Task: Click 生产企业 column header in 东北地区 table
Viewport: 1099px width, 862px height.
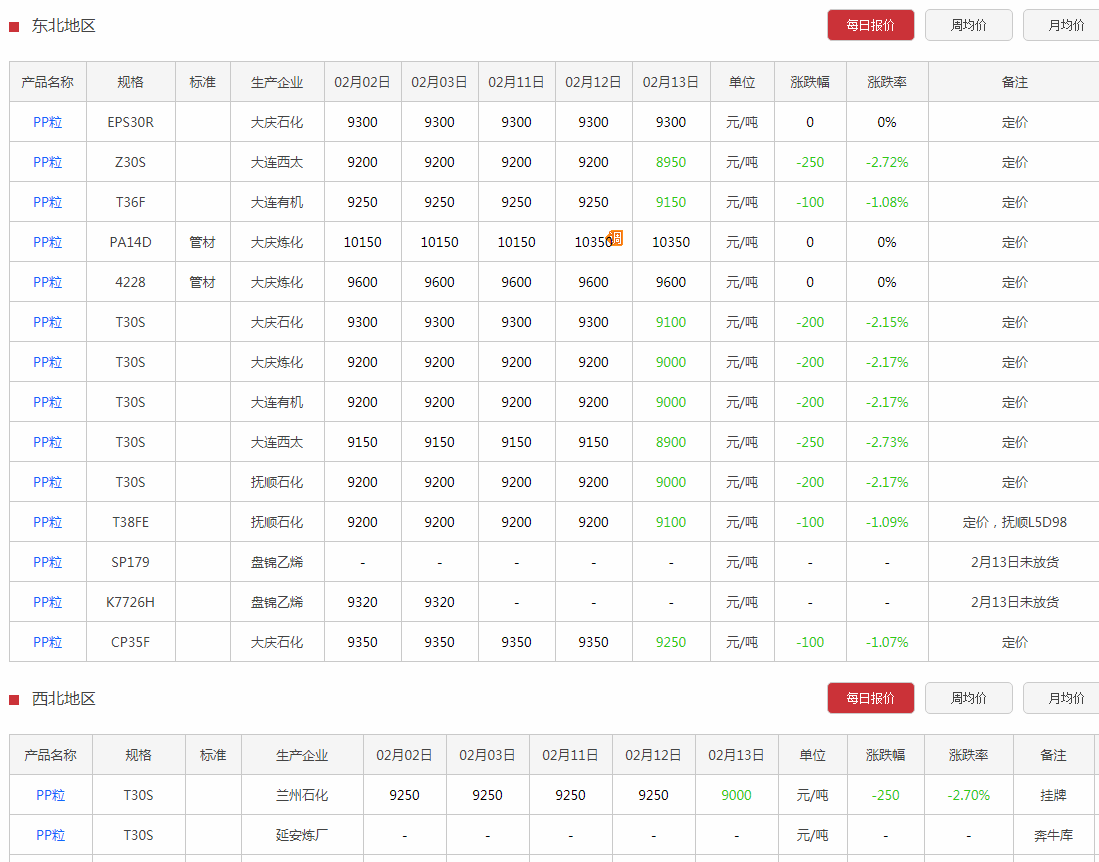Action: 277,82
